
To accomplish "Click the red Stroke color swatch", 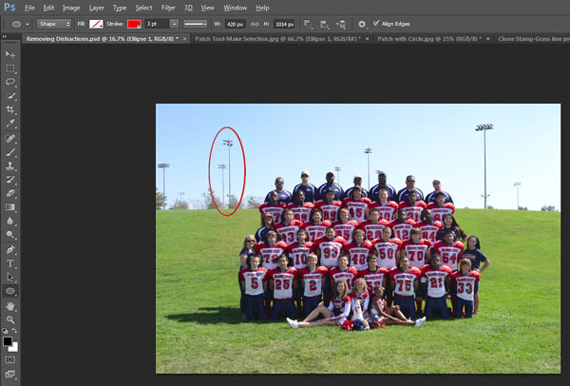I will click(134, 24).
